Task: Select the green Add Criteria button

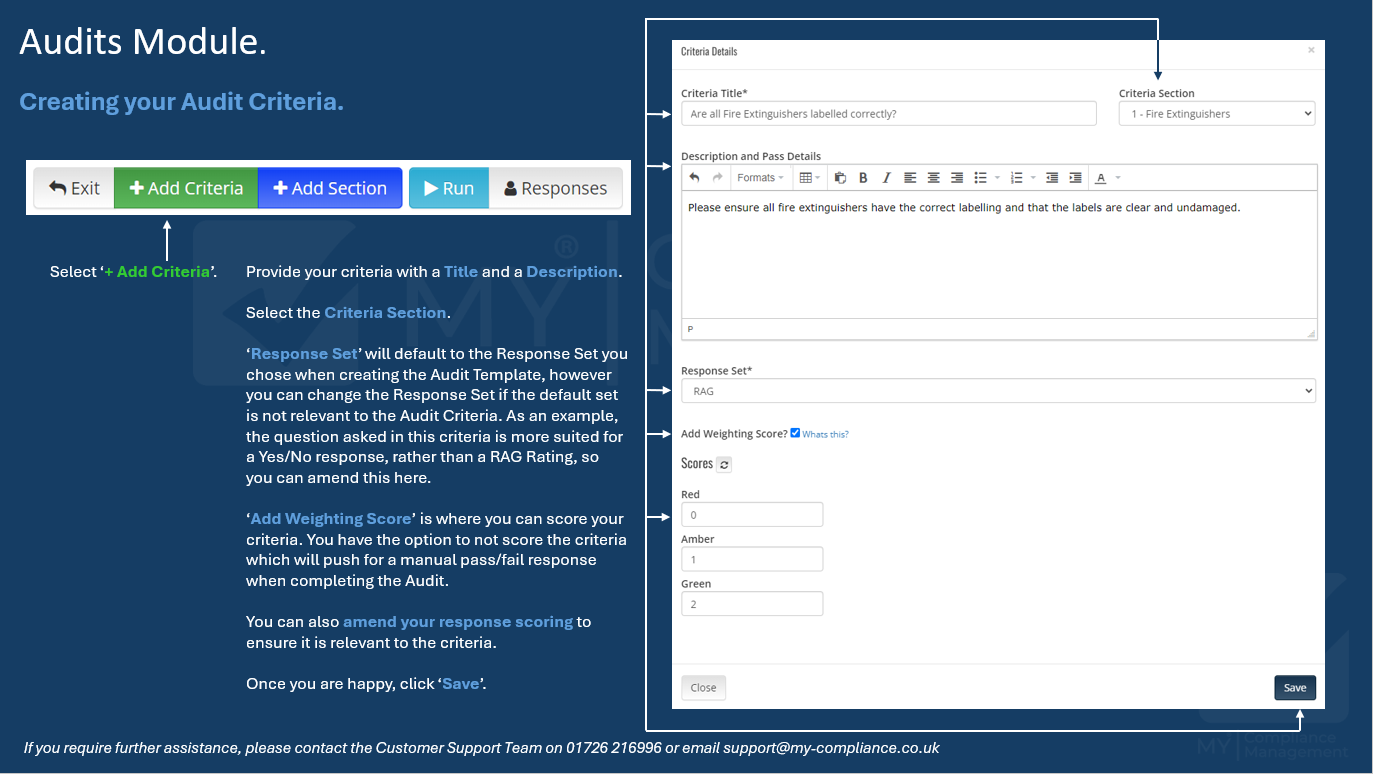Action: (186, 188)
